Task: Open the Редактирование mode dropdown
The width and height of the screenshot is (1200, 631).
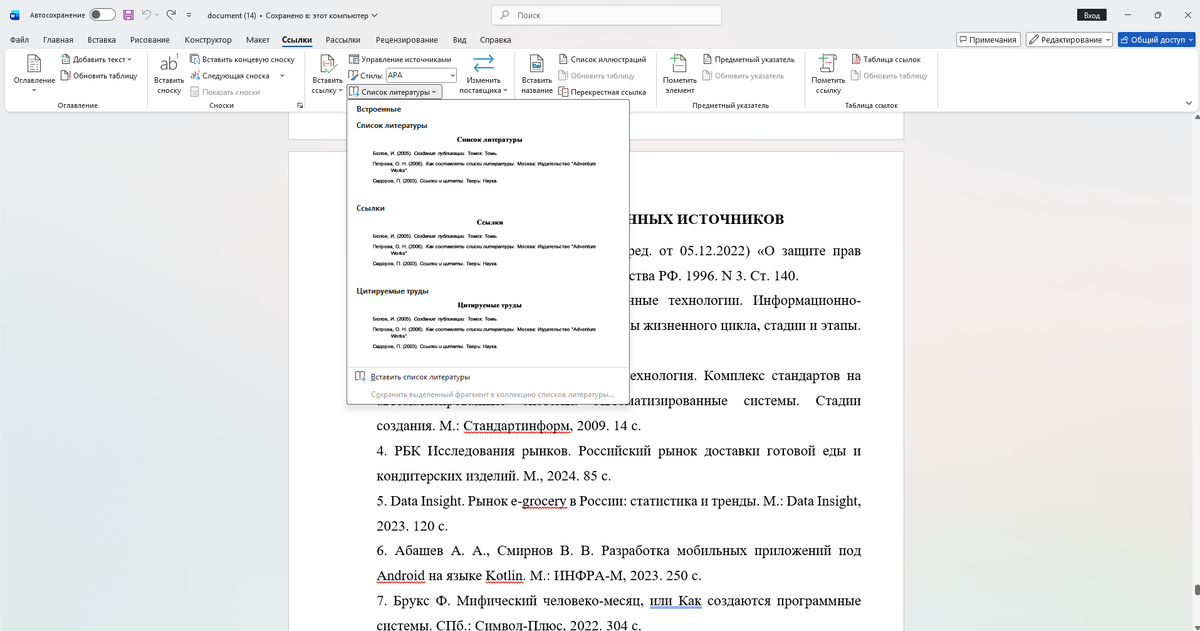Action: pyautogui.click(x=1068, y=40)
